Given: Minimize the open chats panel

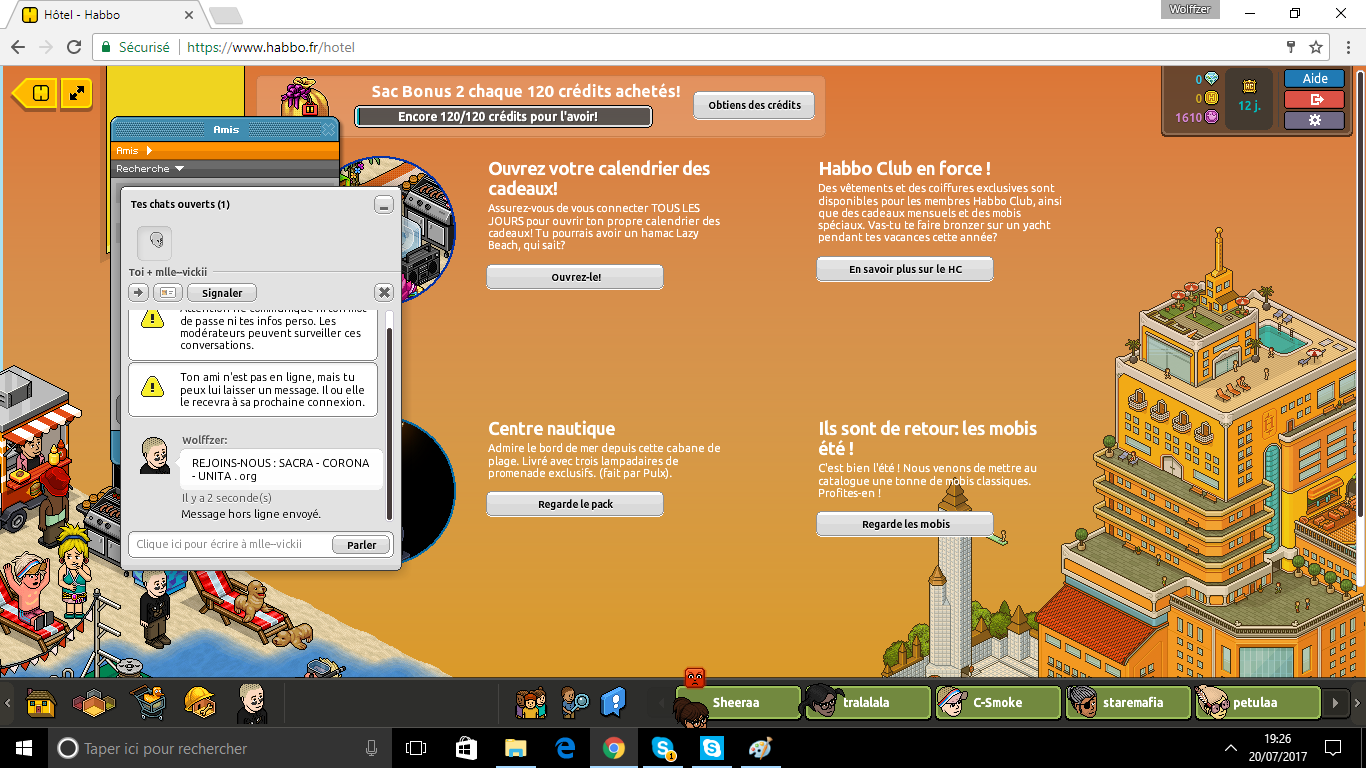Looking at the screenshot, I should coord(384,205).
